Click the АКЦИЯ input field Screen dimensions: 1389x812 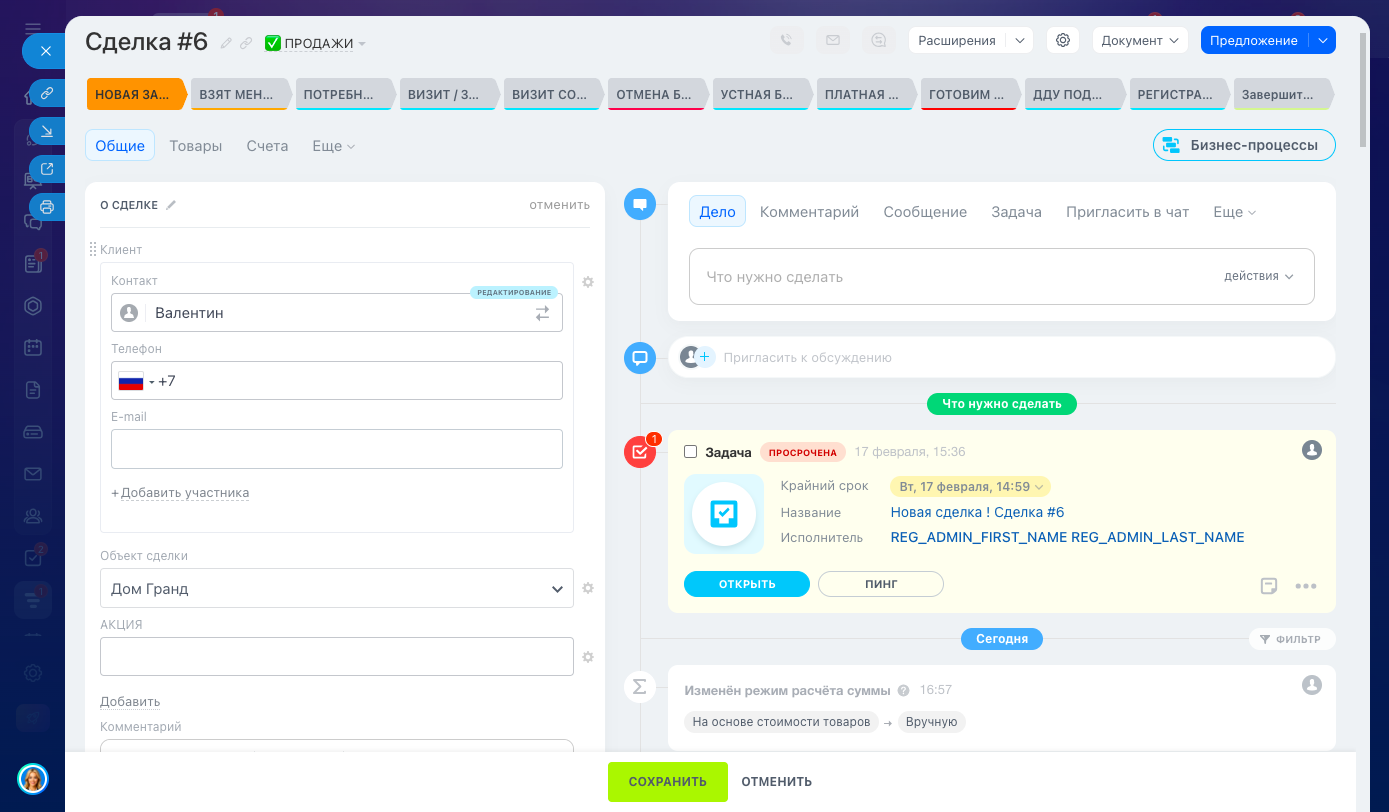[x=337, y=657]
